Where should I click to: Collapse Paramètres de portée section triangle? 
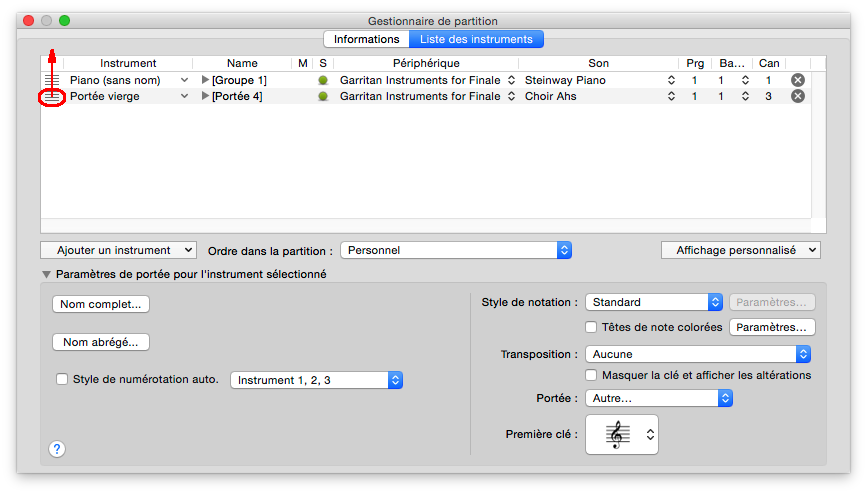(46, 274)
